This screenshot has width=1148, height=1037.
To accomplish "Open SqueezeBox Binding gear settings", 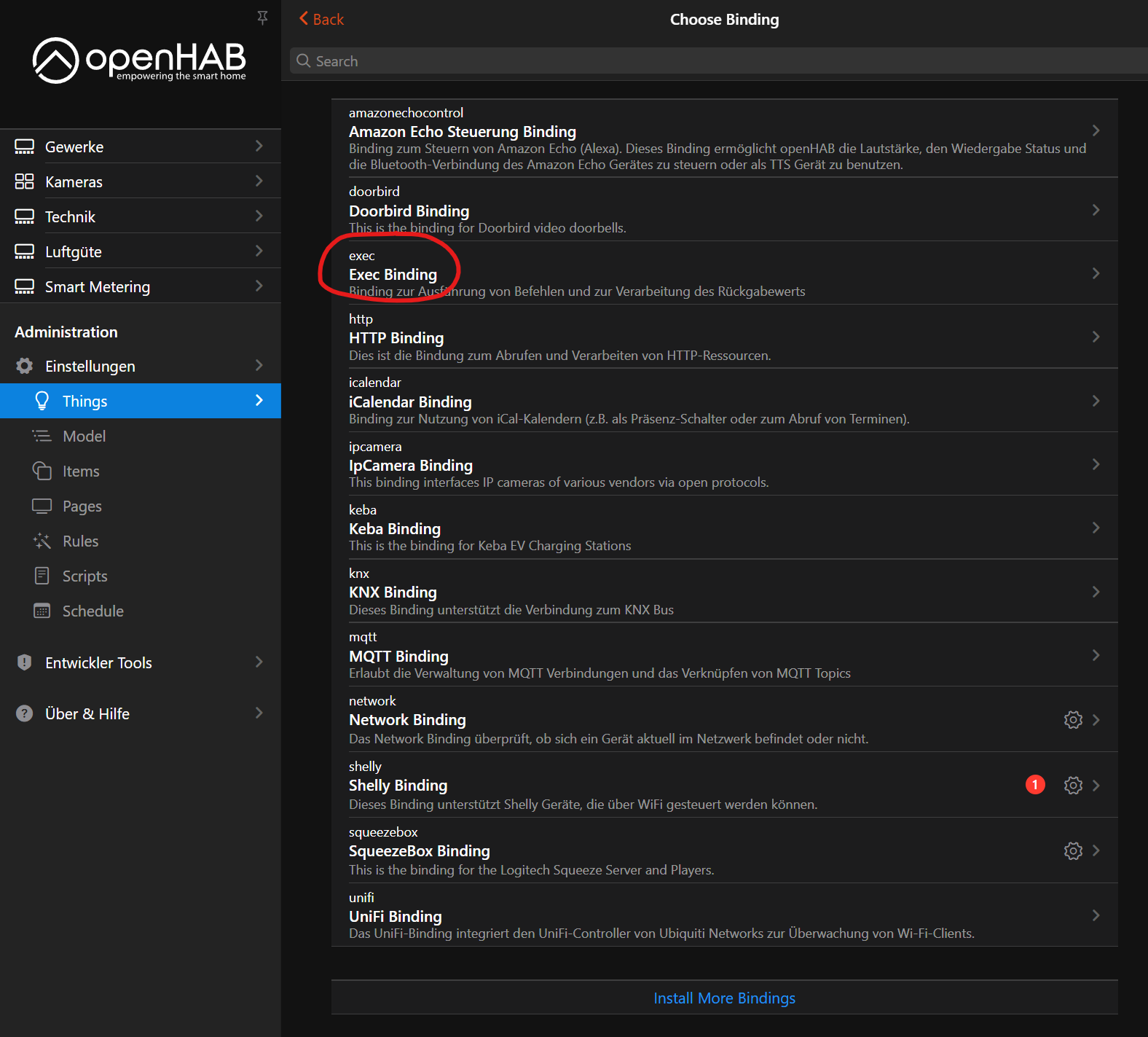I will pyautogui.click(x=1073, y=851).
